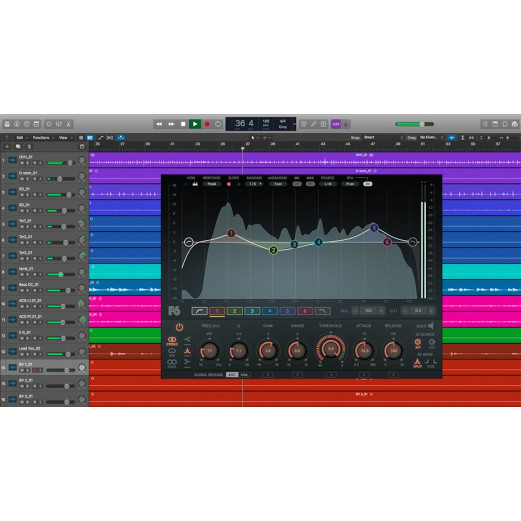Start recording with red Record button
521x521 pixels.
click(207, 124)
